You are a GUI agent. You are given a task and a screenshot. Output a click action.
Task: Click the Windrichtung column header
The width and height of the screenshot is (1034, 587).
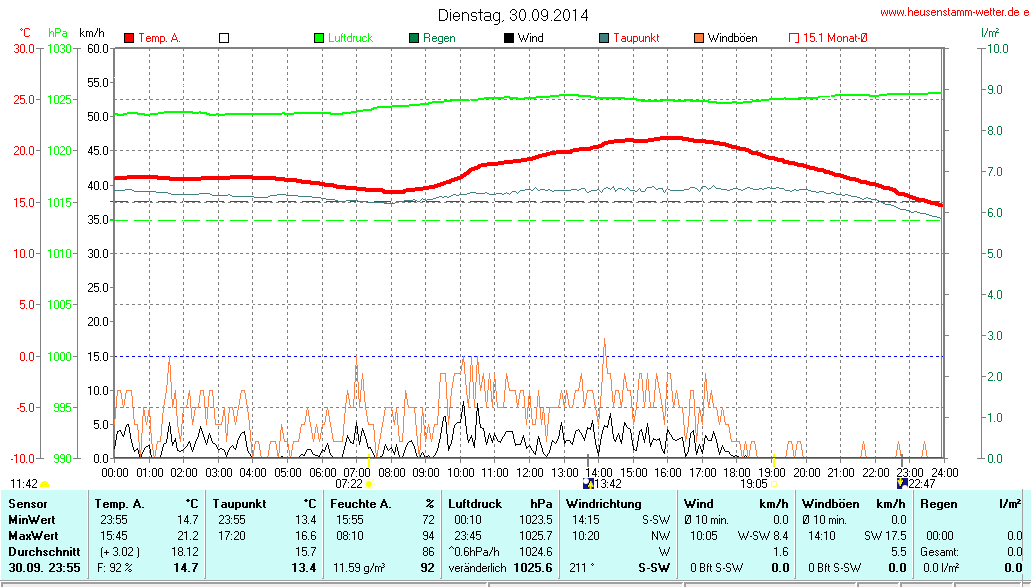point(603,504)
